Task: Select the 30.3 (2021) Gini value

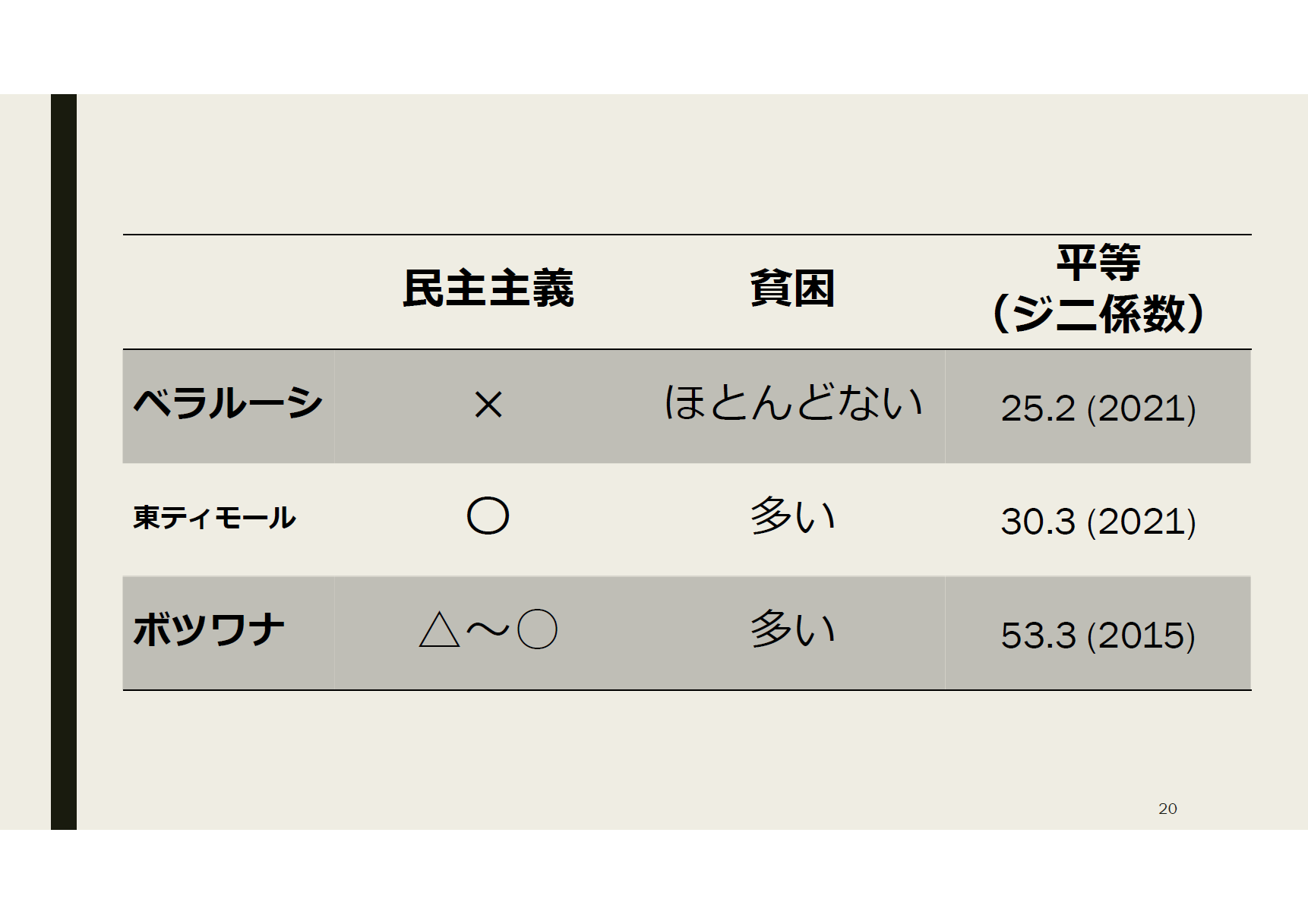Action: [1098, 522]
